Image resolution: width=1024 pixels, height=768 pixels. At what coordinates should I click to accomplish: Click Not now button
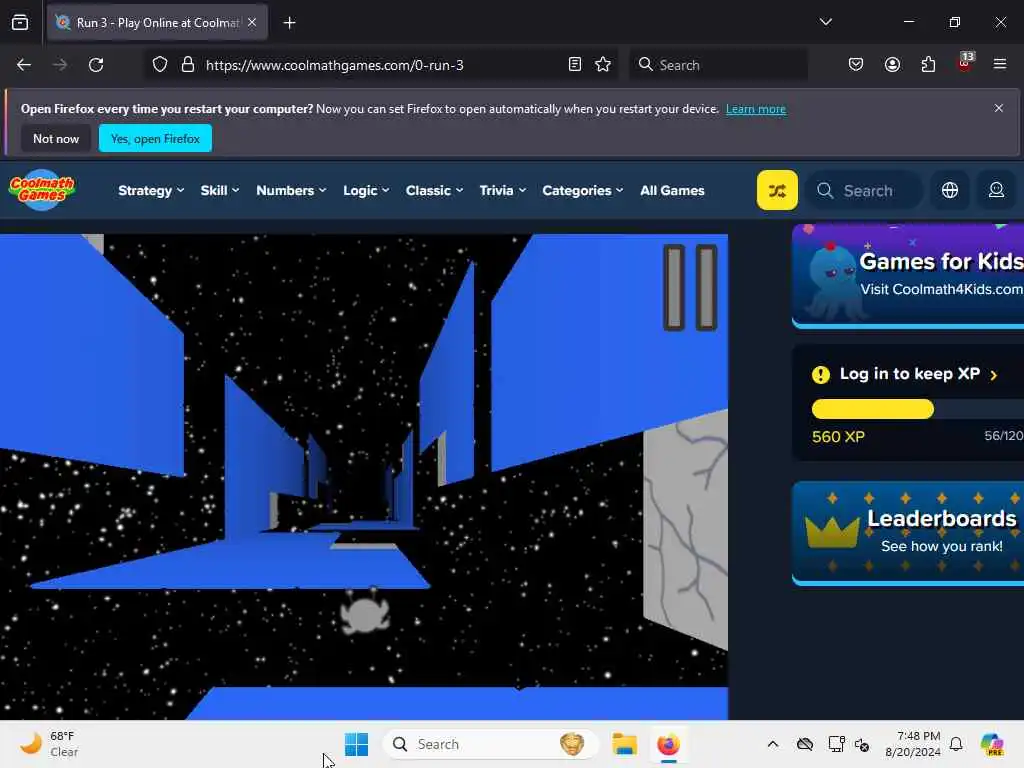pyautogui.click(x=56, y=138)
